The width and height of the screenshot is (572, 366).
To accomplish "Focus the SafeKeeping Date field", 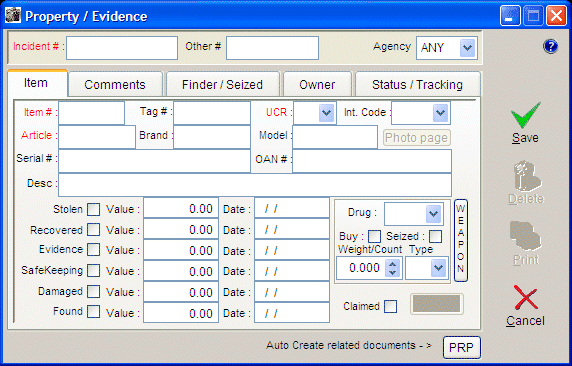I will pos(292,270).
